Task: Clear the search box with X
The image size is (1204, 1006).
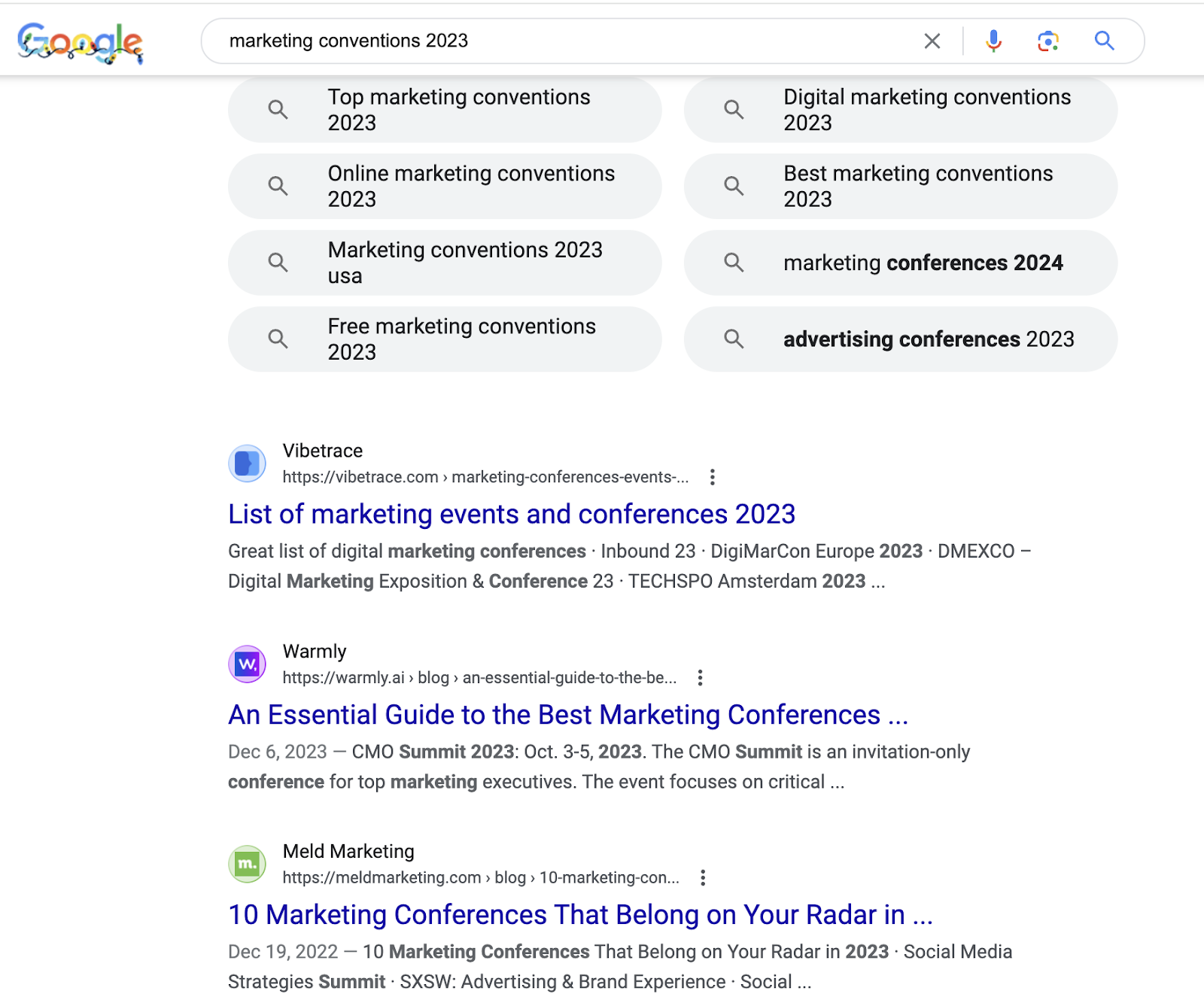Action: [x=932, y=41]
